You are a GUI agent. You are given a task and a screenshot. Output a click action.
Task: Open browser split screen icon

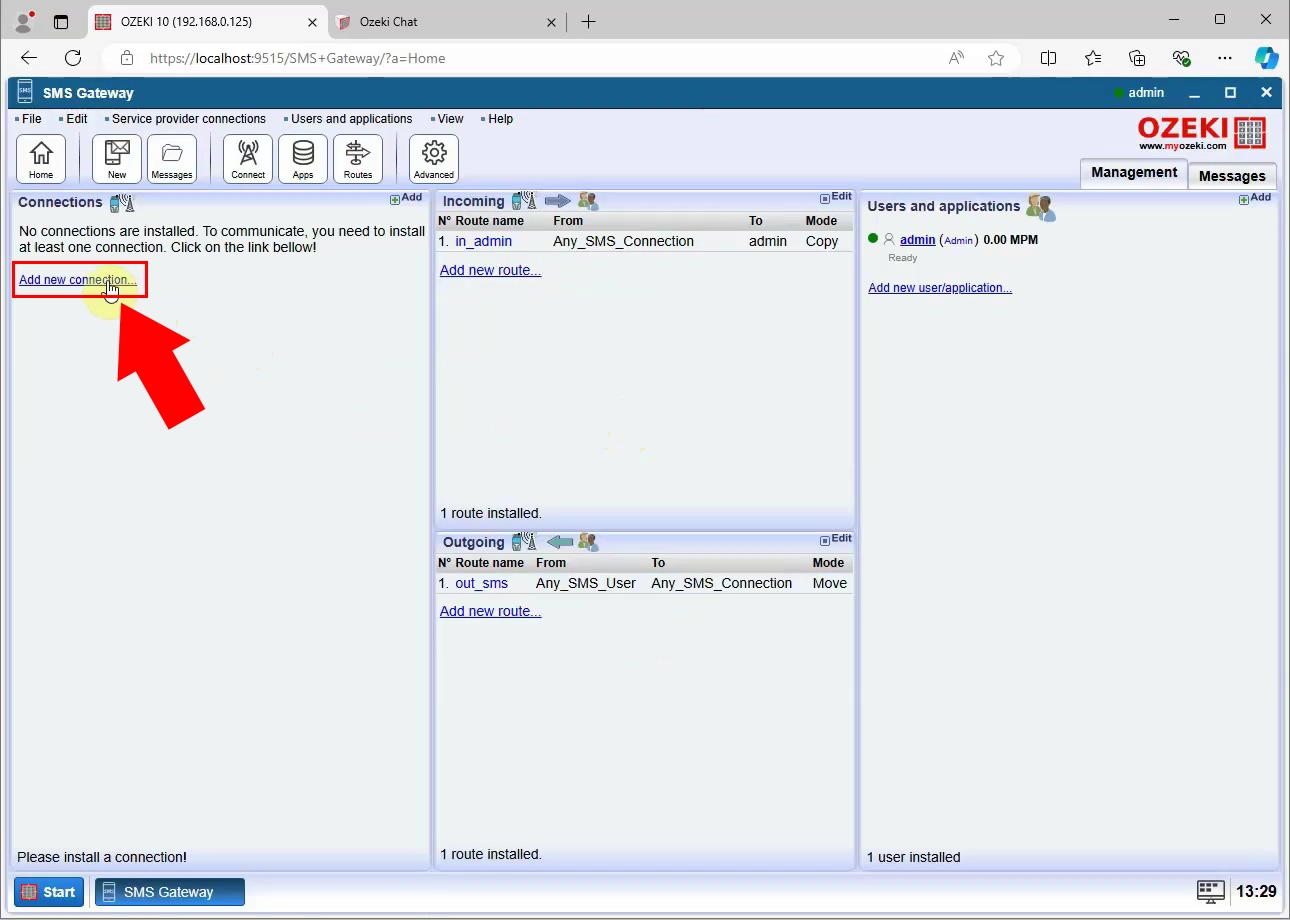(x=1048, y=58)
